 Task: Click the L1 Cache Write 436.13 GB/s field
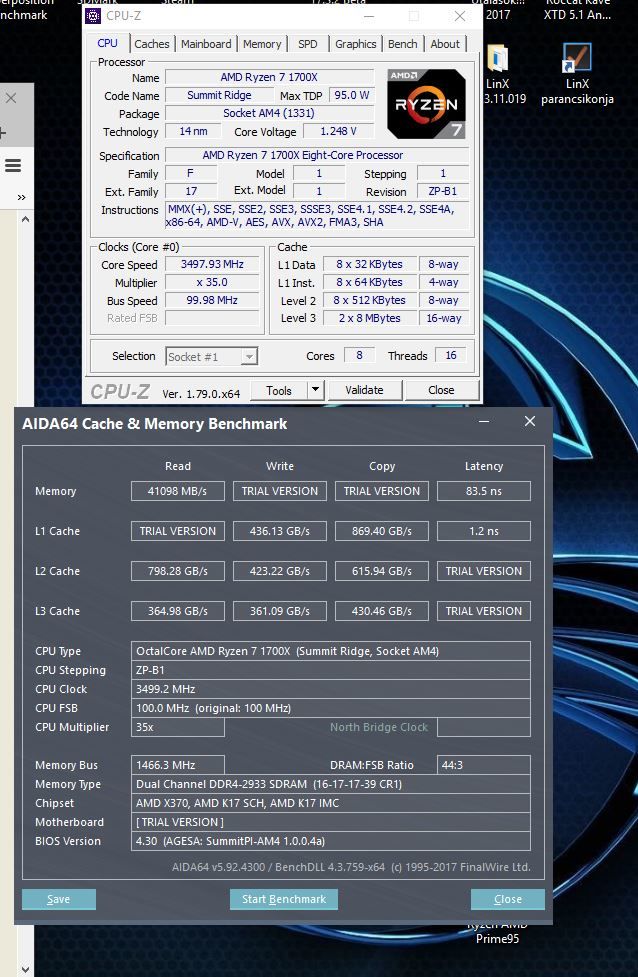pos(280,531)
